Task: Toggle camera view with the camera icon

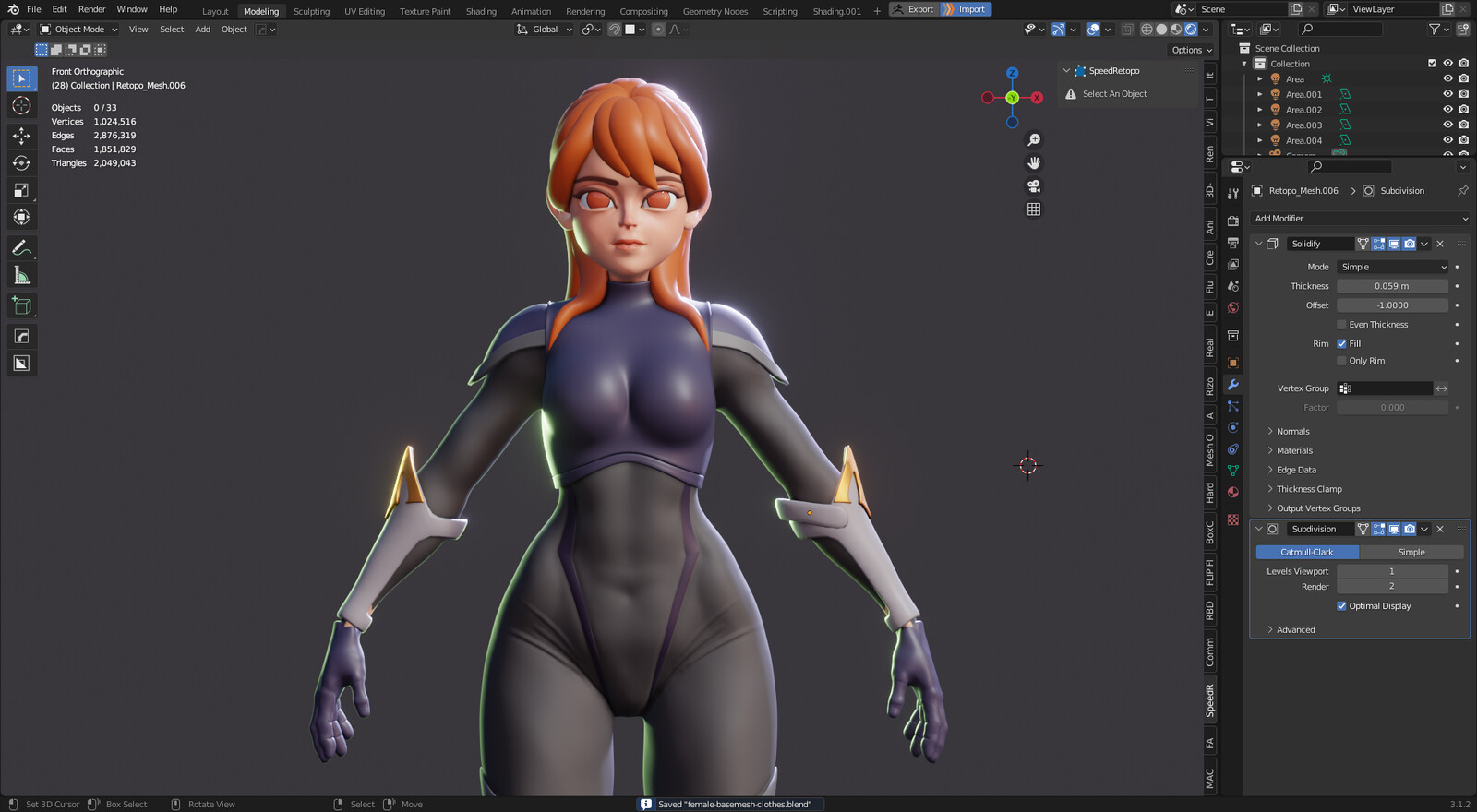Action: 1034,186
